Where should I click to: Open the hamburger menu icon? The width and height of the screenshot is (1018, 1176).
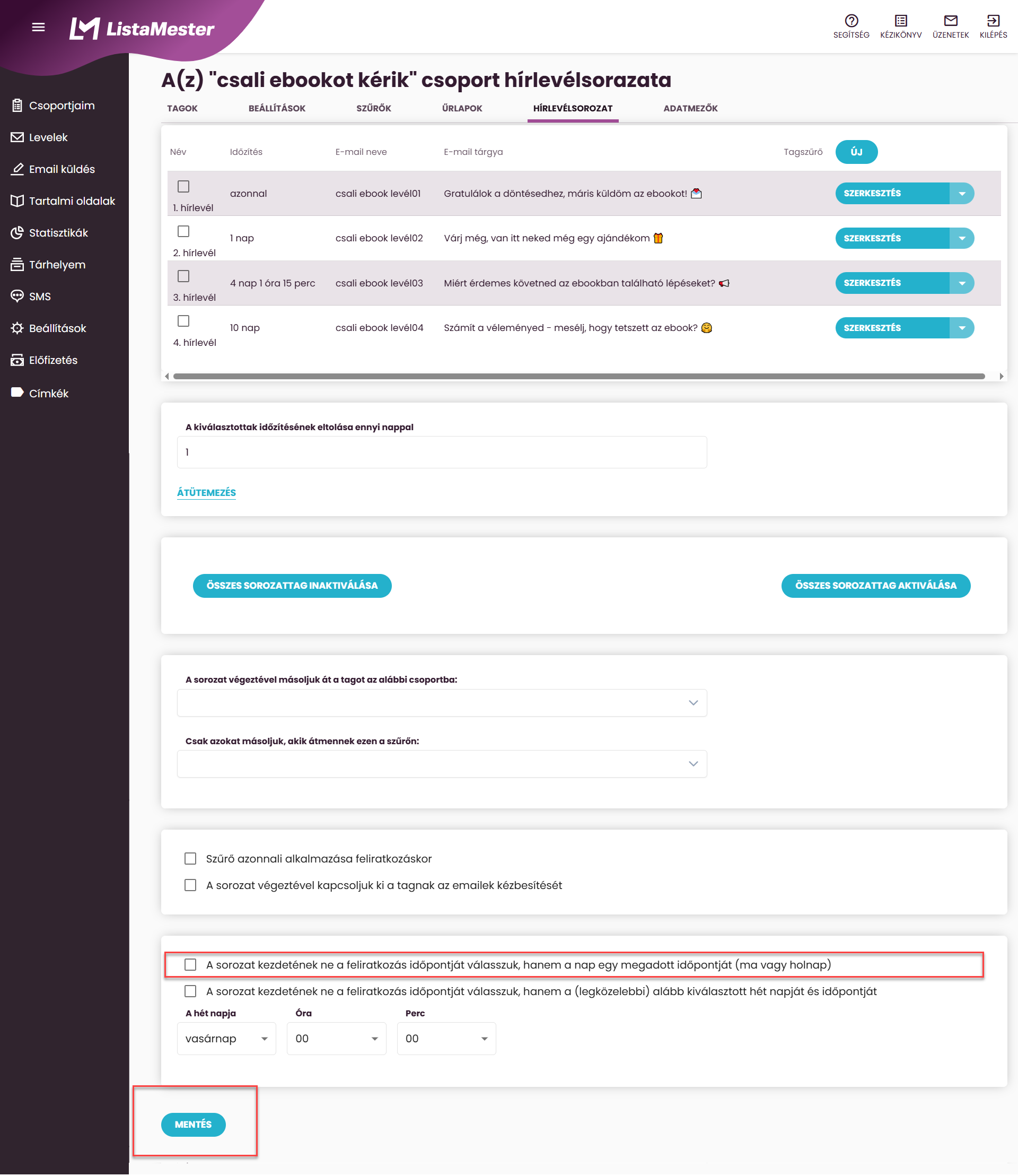[38, 27]
